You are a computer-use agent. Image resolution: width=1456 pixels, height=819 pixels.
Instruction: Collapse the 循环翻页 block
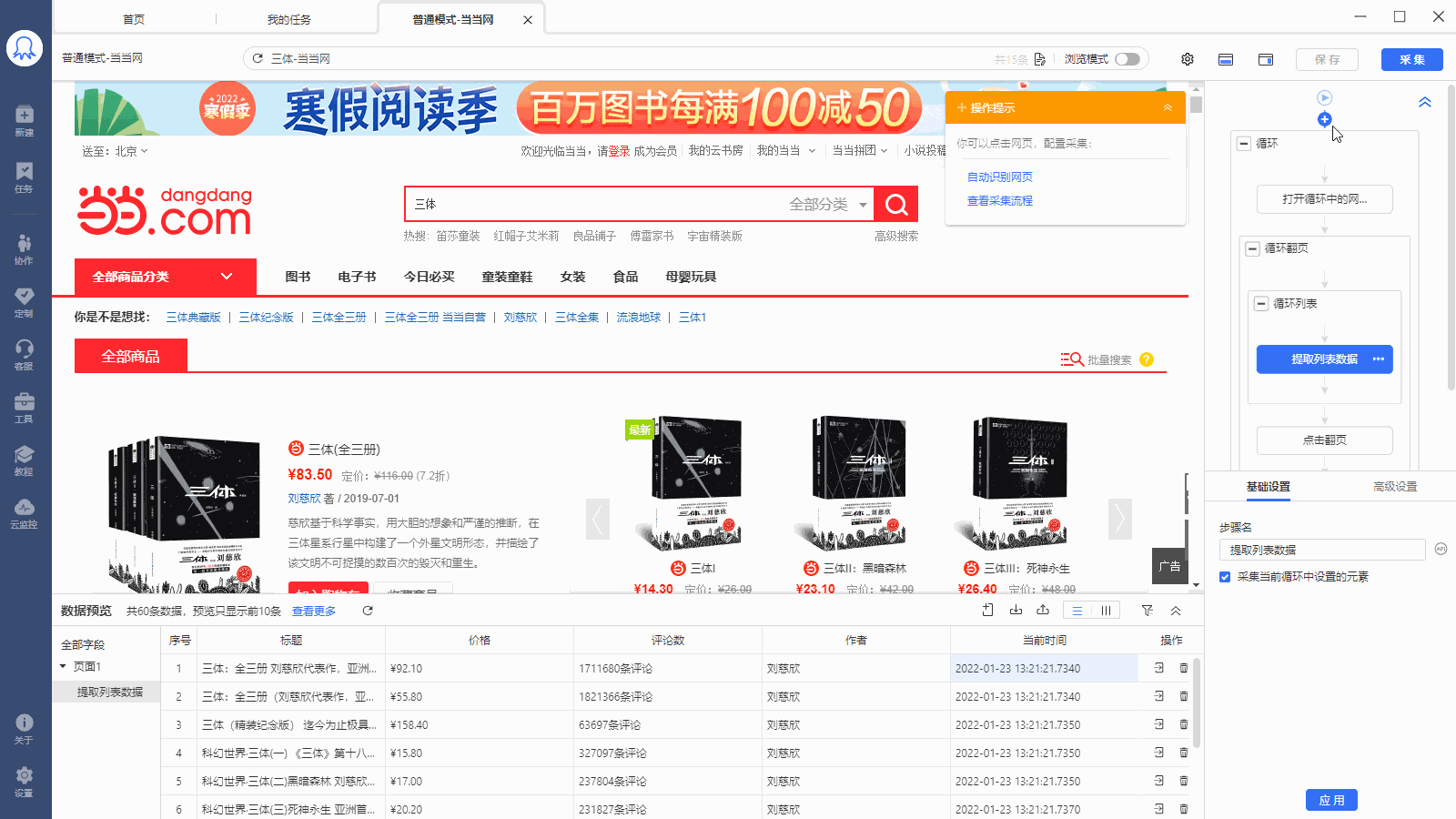click(x=1252, y=248)
